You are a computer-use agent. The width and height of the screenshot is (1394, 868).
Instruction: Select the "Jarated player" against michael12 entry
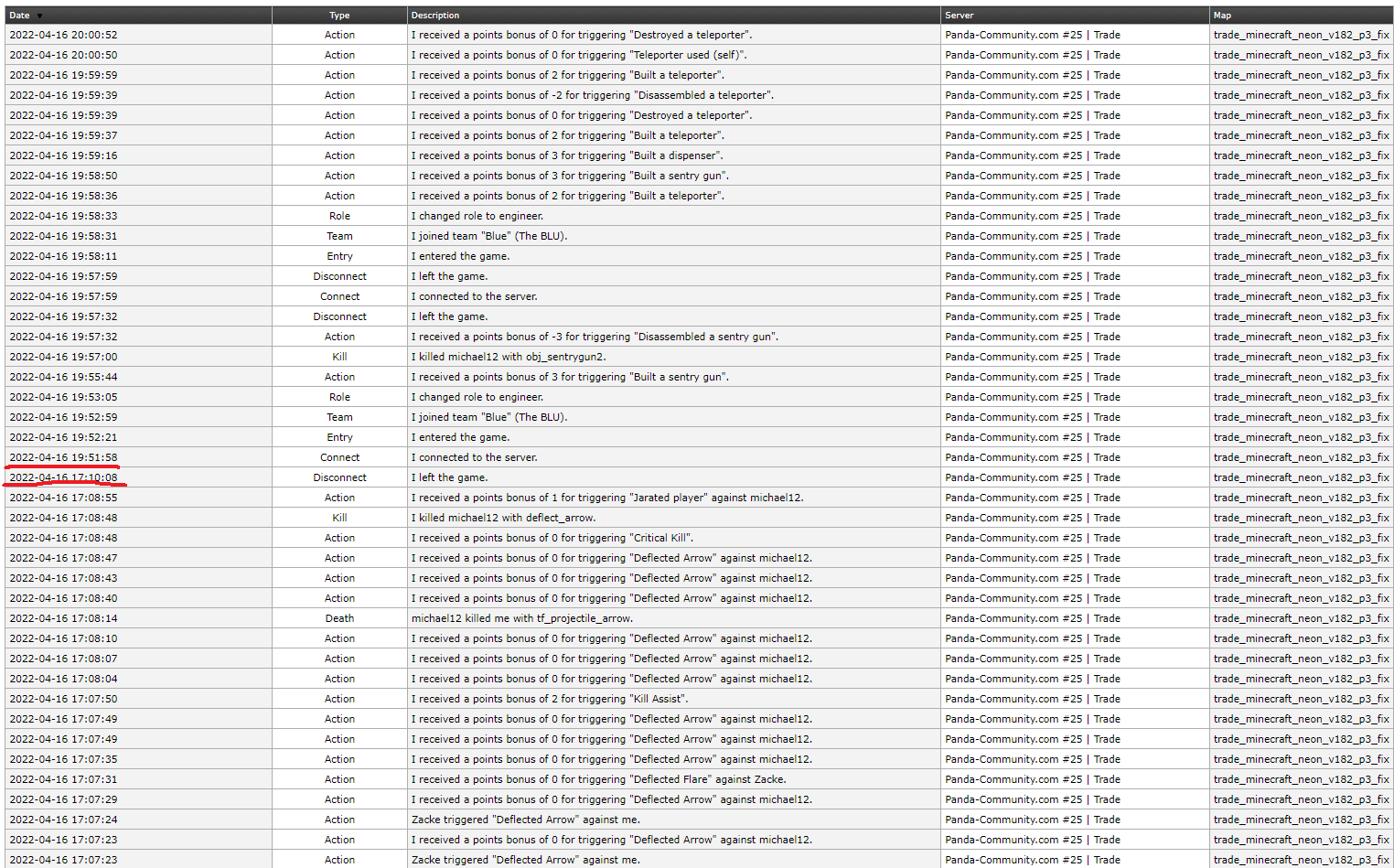(606, 498)
